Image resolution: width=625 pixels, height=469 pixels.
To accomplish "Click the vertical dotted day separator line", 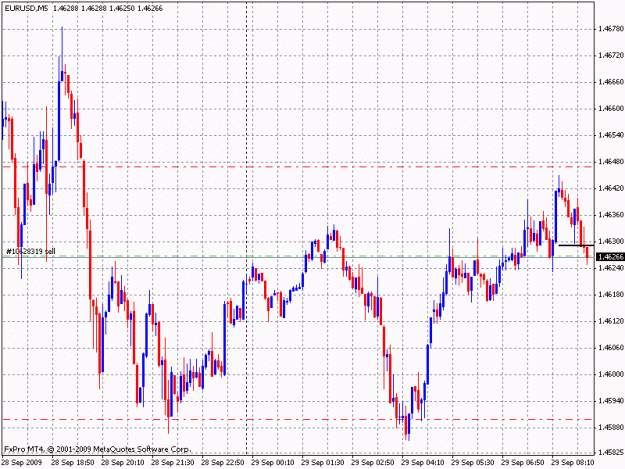I will [246, 228].
